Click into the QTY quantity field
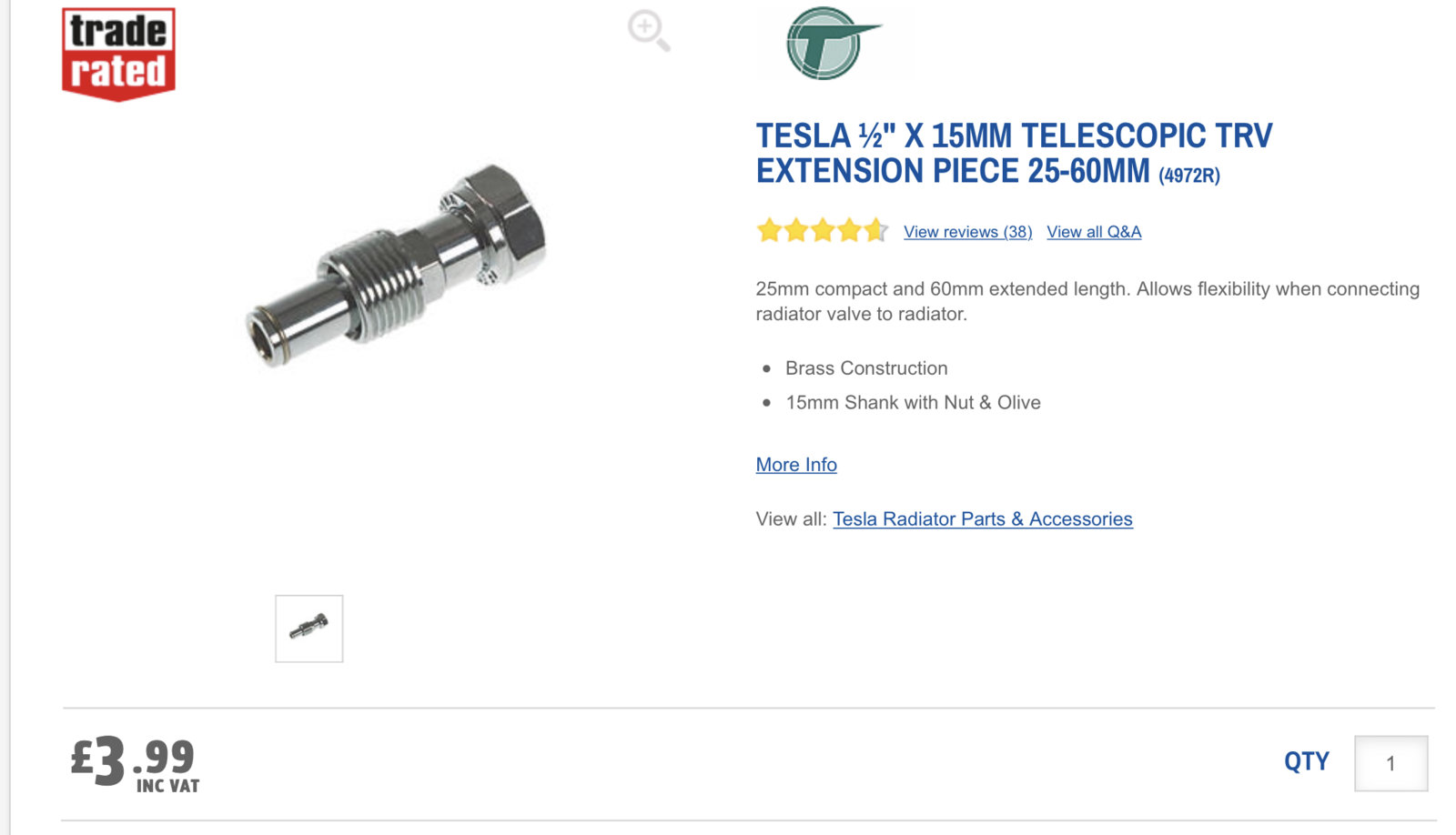The height and width of the screenshot is (835, 1456). tap(1390, 763)
